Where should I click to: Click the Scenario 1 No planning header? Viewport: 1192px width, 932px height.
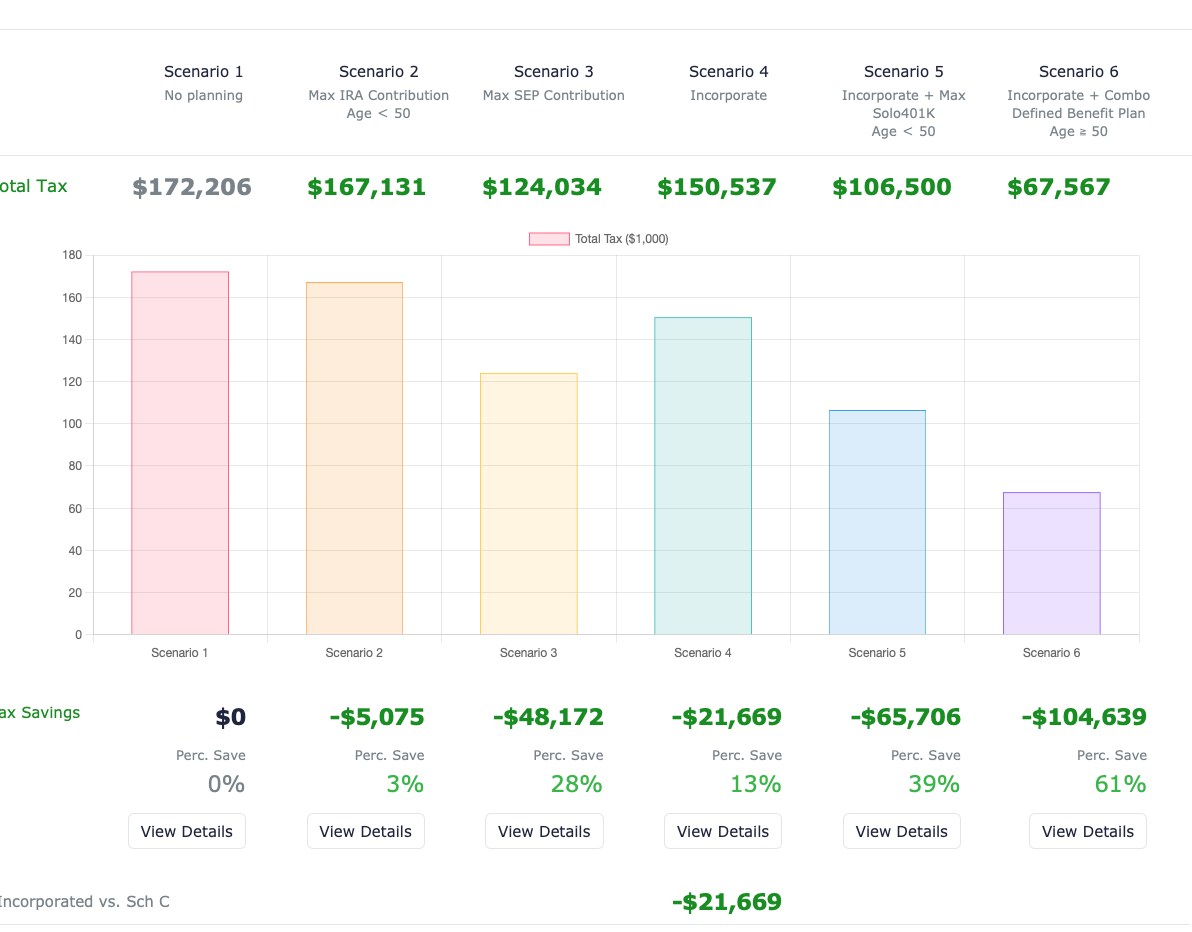tap(204, 82)
